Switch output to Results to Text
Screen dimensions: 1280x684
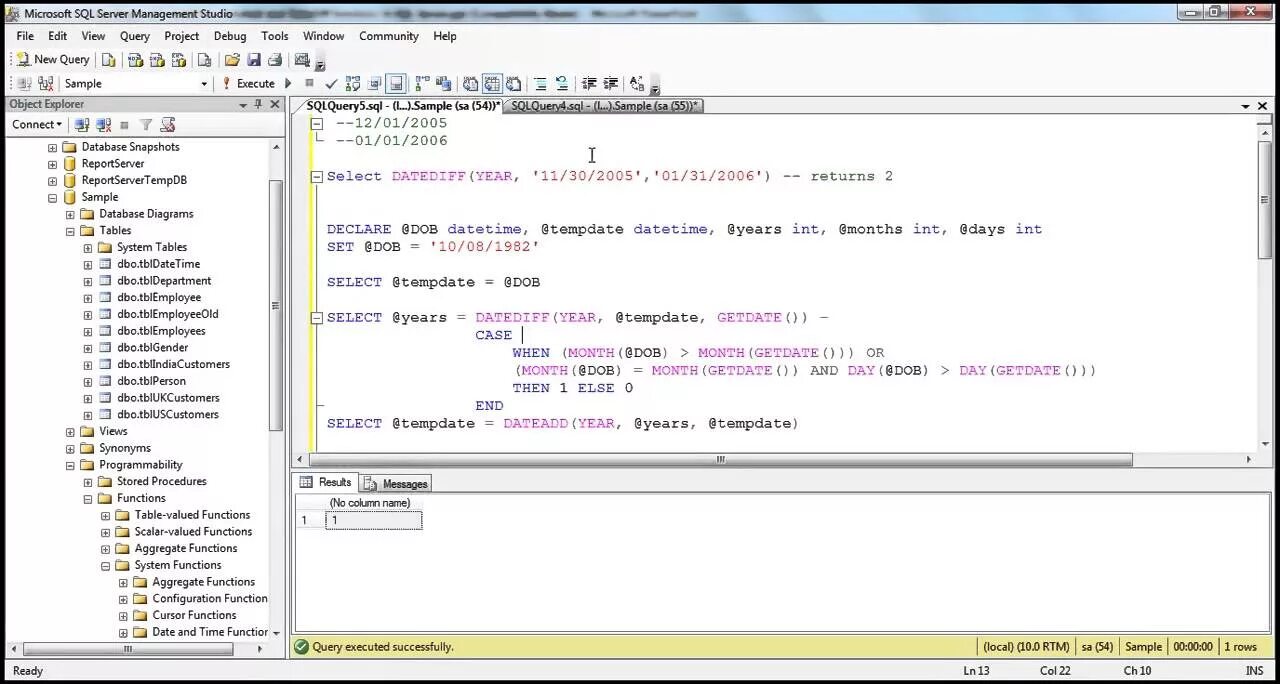click(x=471, y=84)
